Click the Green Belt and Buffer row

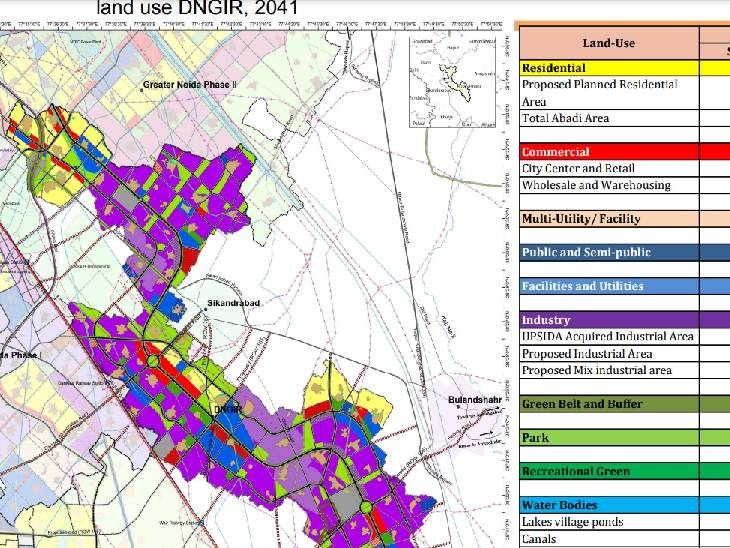point(608,404)
